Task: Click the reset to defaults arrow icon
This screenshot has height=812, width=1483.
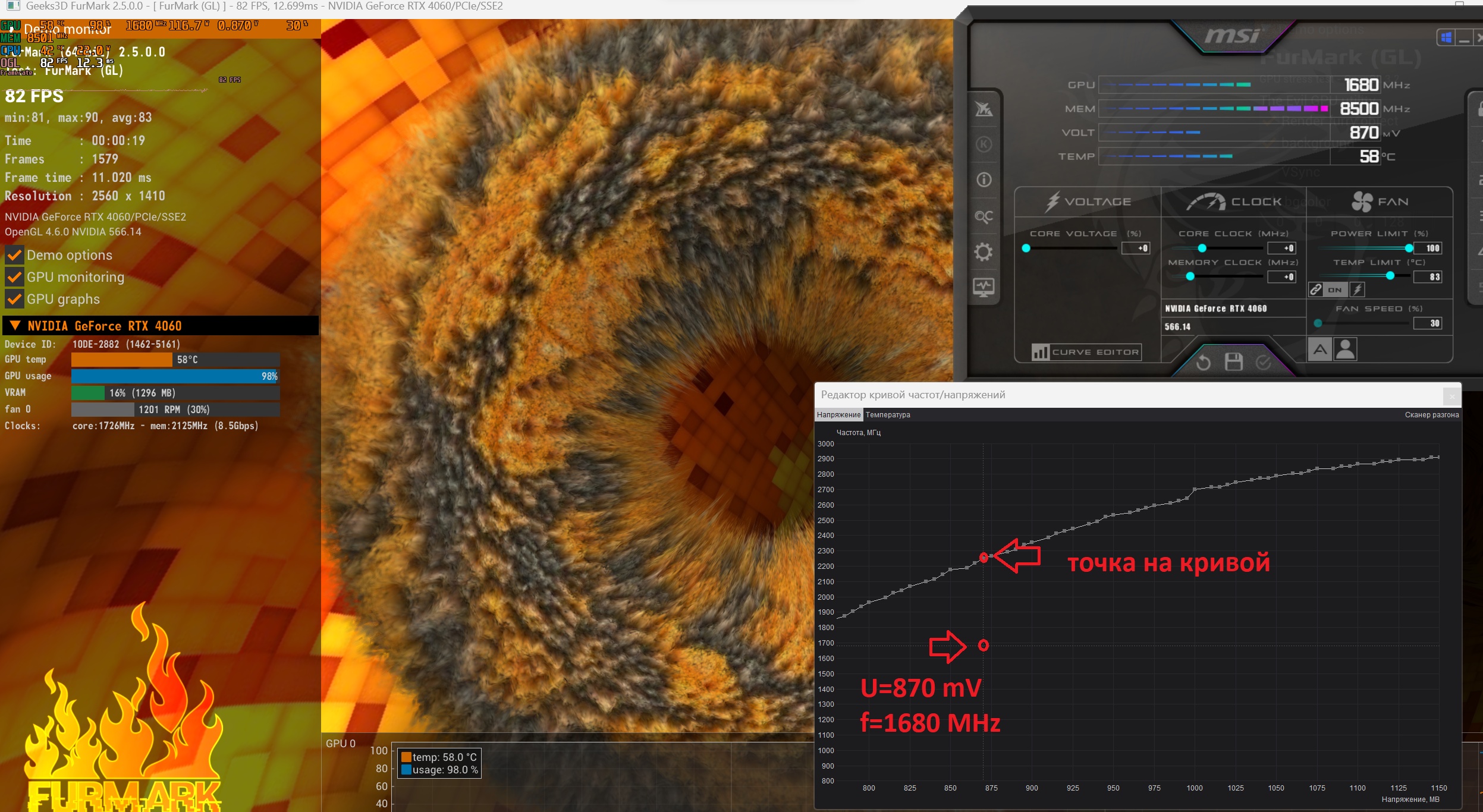Action: coord(1203,362)
